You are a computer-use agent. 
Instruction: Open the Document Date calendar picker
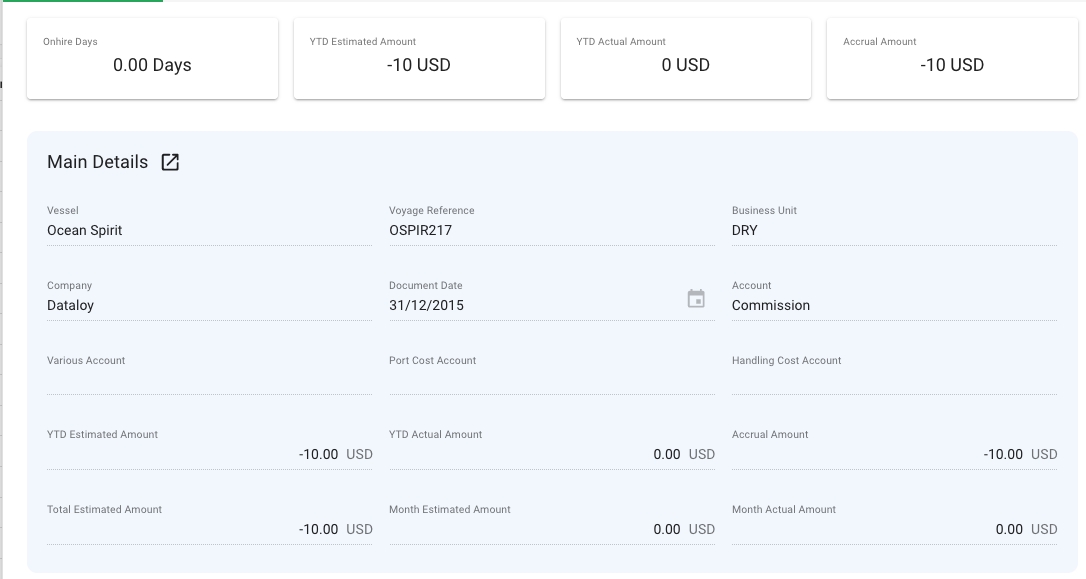tap(696, 299)
